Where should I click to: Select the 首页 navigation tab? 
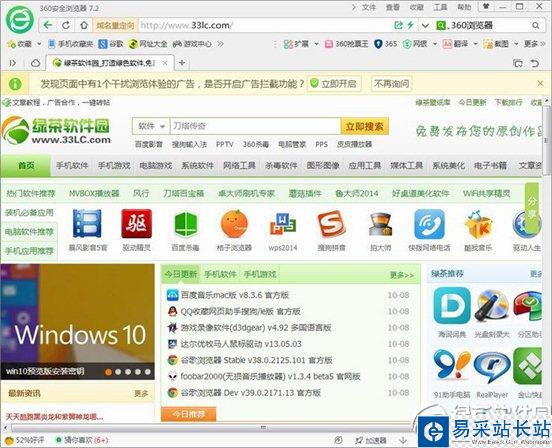point(26,165)
